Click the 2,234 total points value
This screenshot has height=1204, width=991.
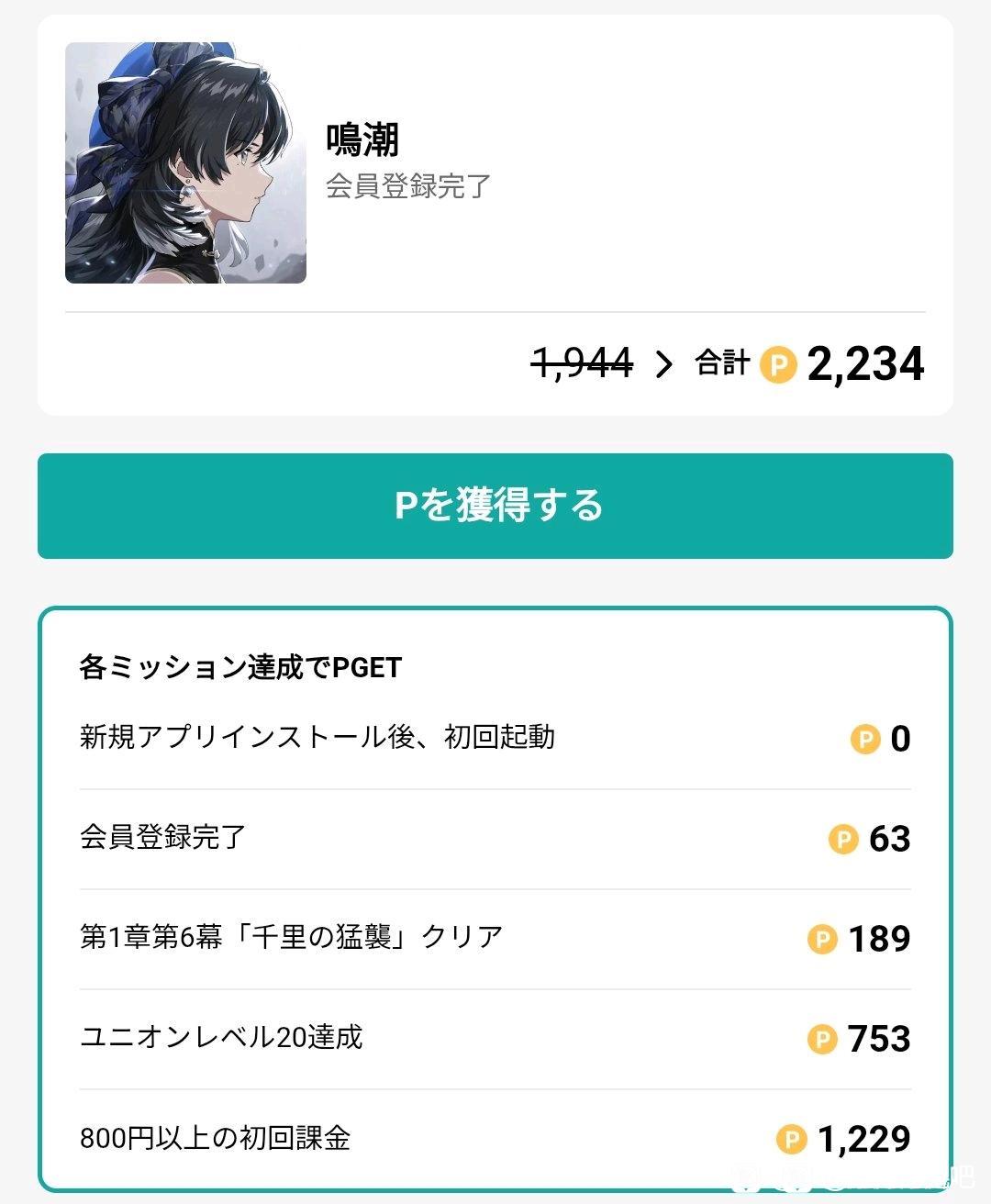[865, 363]
